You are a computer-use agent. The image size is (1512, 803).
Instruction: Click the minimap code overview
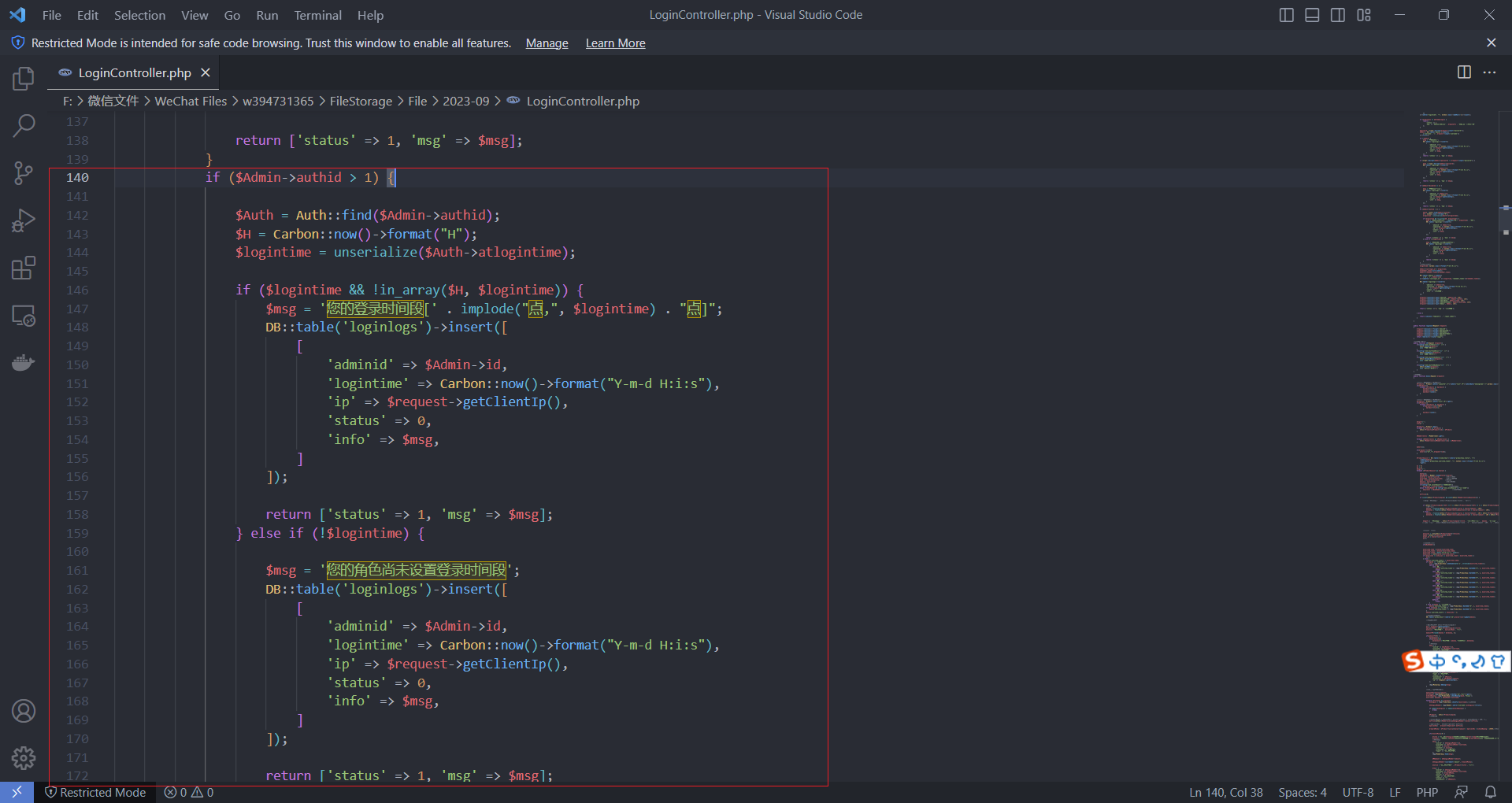point(1450,446)
